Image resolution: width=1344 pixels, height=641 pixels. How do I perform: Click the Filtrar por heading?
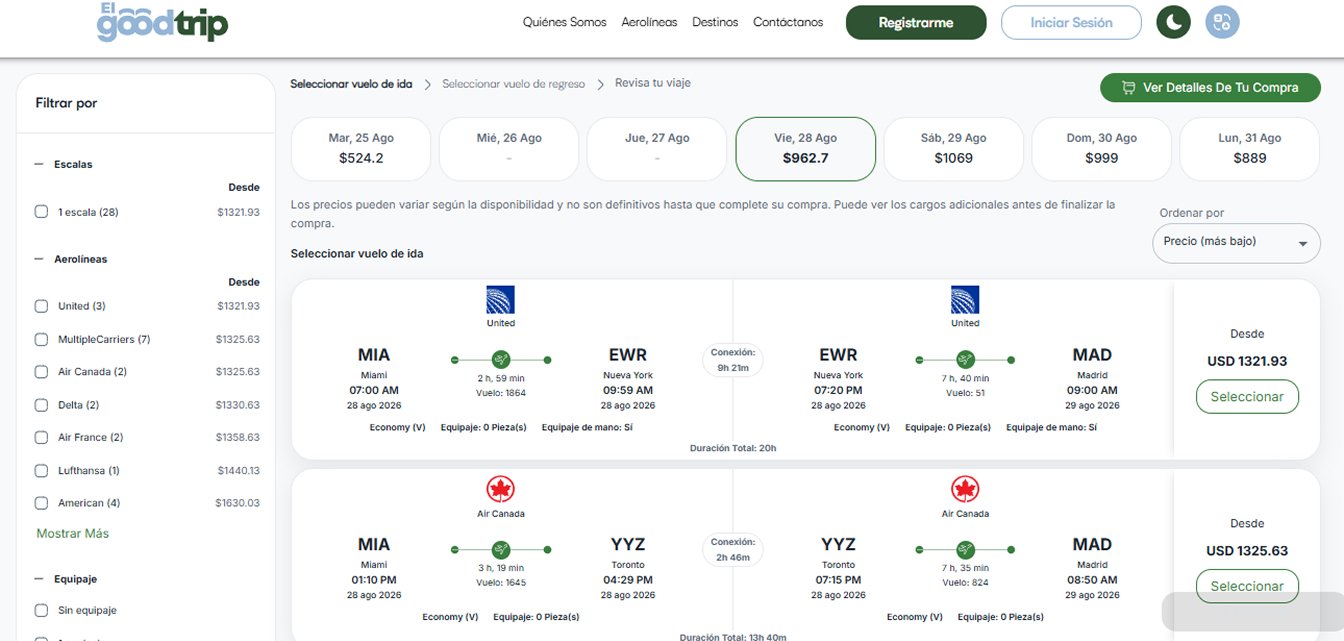(66, 103)
